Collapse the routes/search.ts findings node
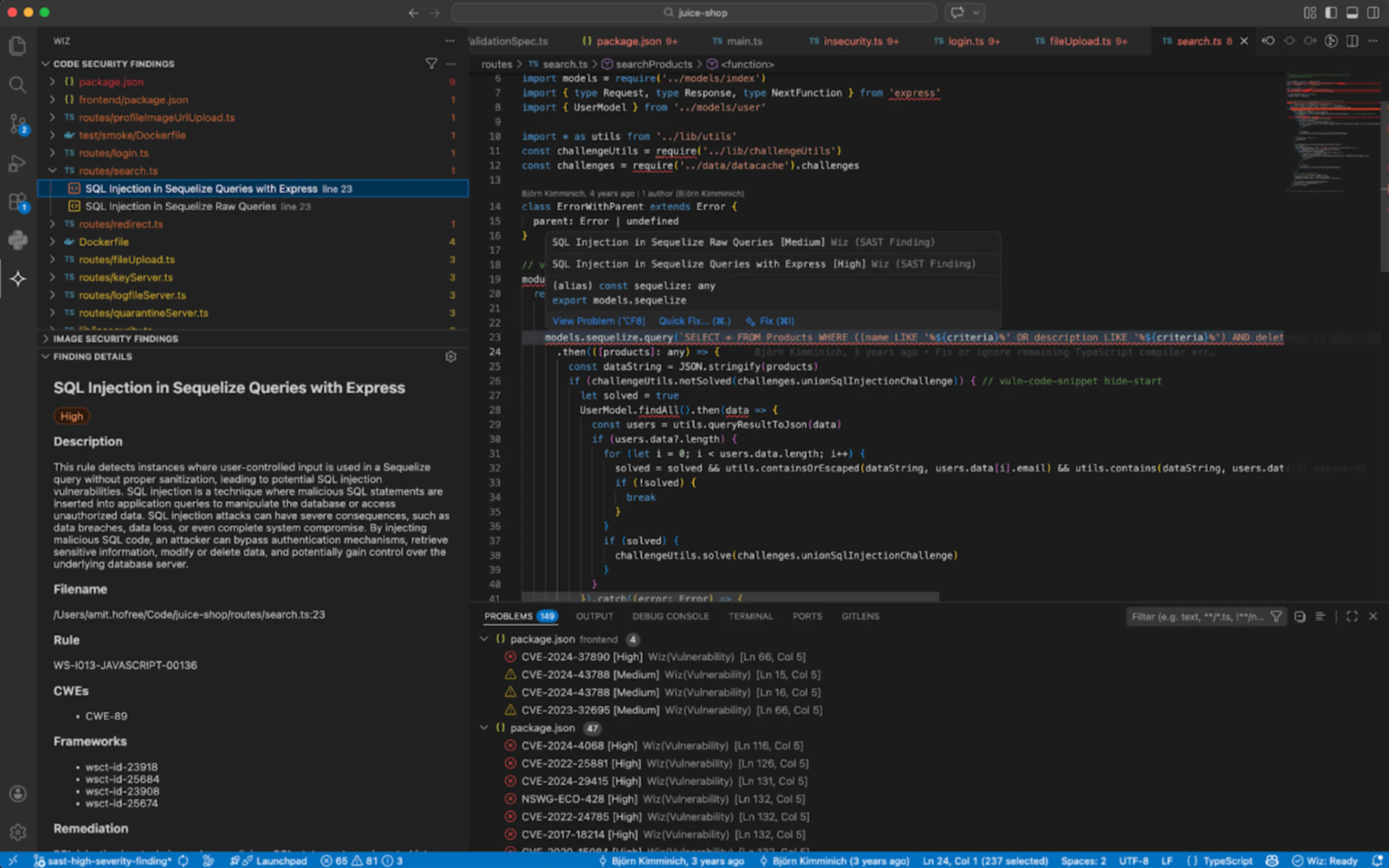The image size is (1389, 868). [x=52, y=170]
